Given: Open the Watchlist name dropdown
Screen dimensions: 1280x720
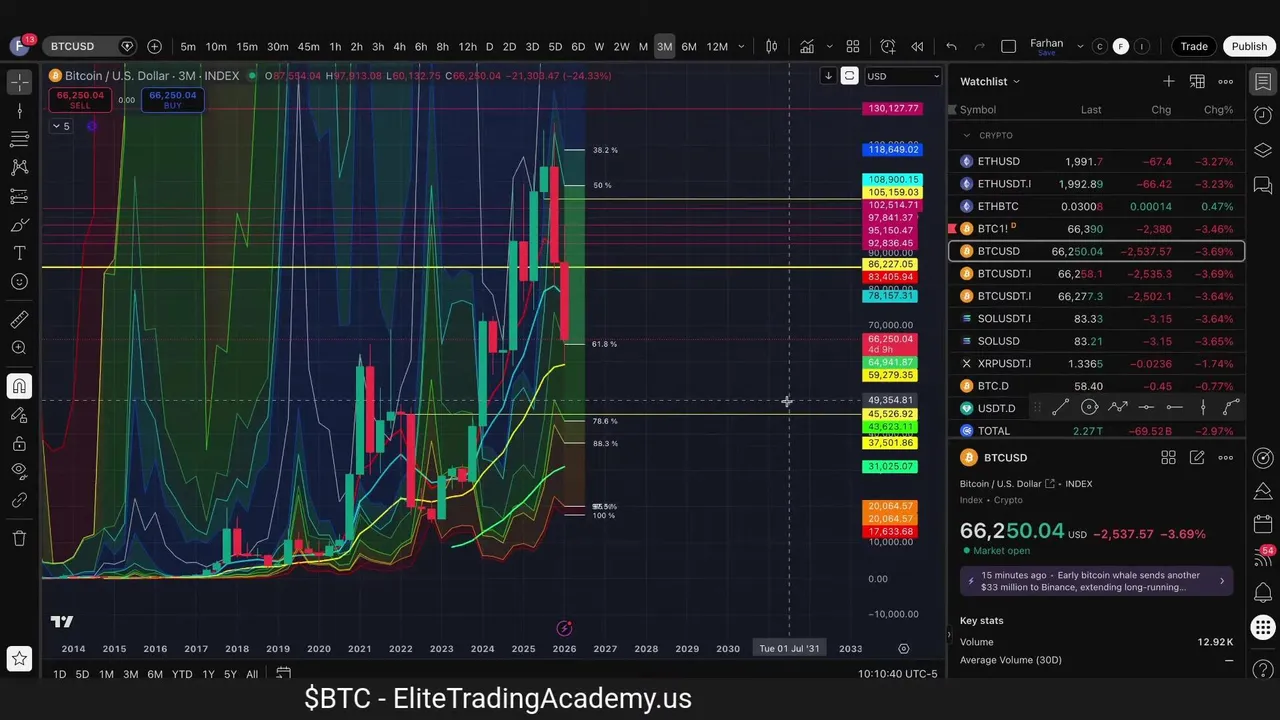Looking at the screenshot, I should tap(990, 81).
